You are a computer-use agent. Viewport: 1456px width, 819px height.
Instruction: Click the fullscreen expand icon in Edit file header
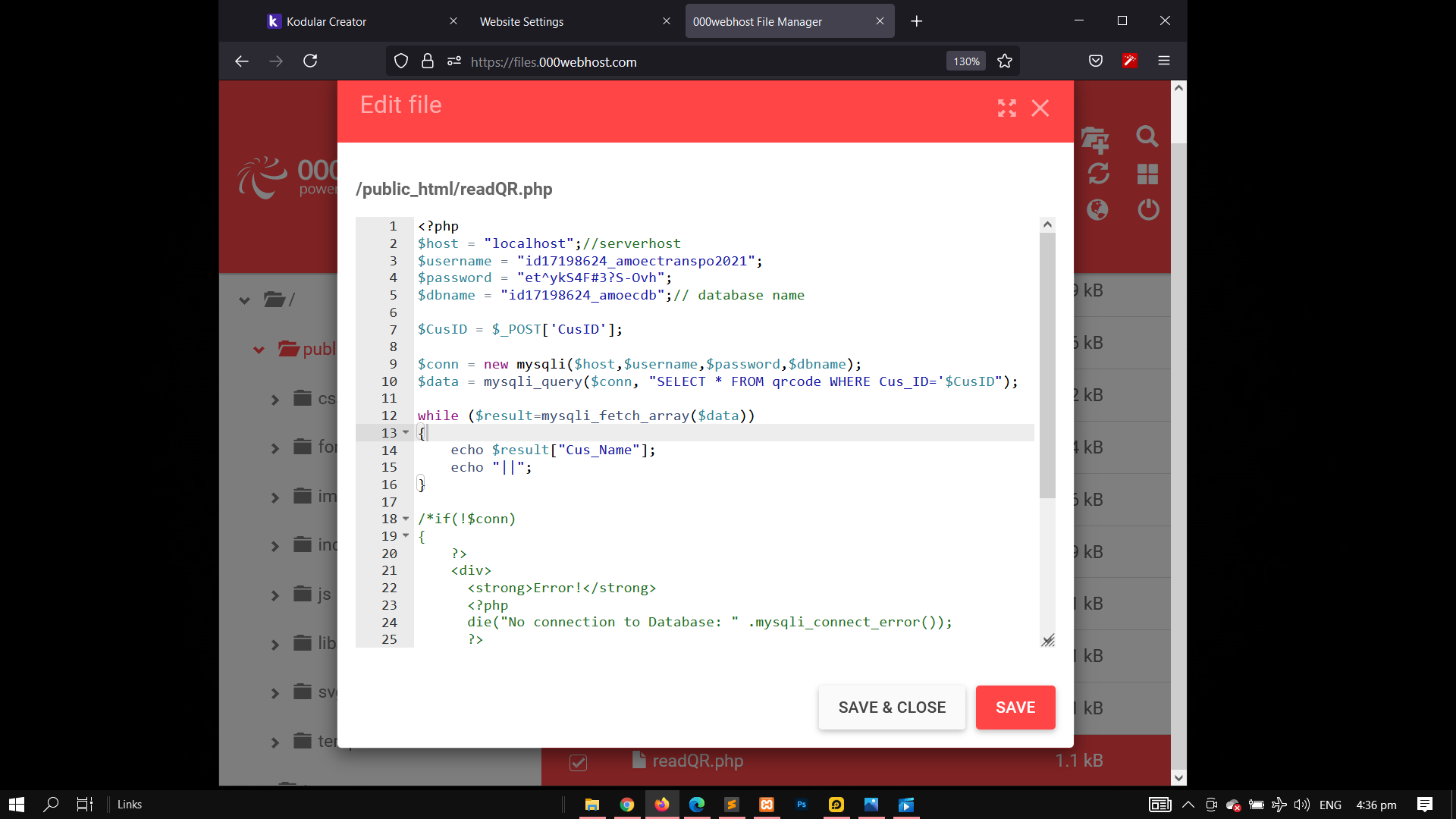pos(1007,108)
